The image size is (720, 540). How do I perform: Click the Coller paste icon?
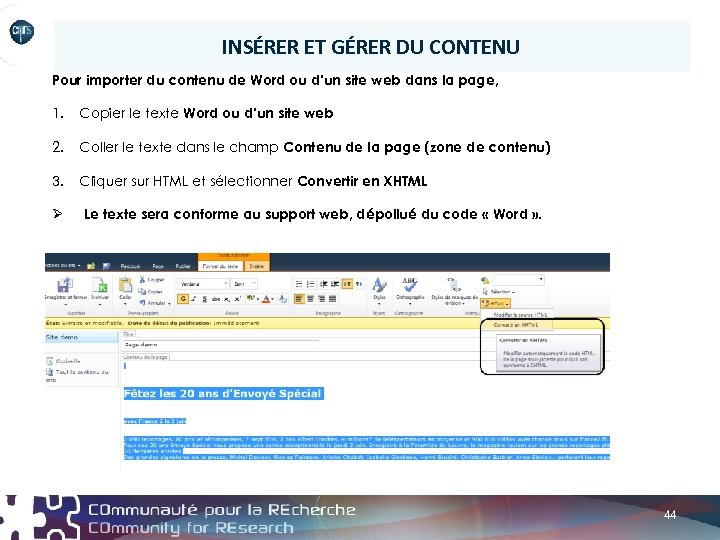coord(125,285)
